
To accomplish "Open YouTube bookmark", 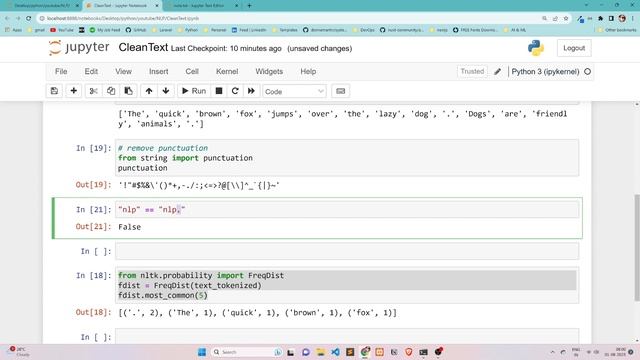I will coord(62,30).
